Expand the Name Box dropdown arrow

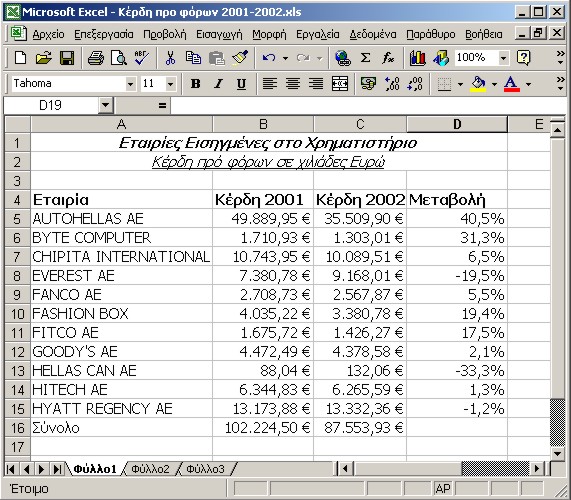(x=105, y=106)
